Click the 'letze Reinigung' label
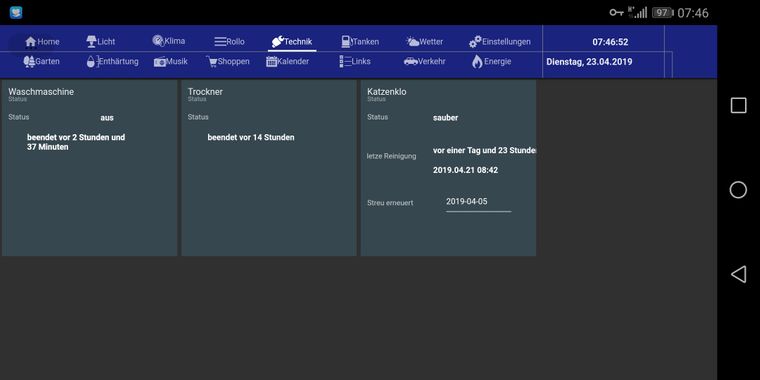The image size is (760, 380). (x=392, y=156)
